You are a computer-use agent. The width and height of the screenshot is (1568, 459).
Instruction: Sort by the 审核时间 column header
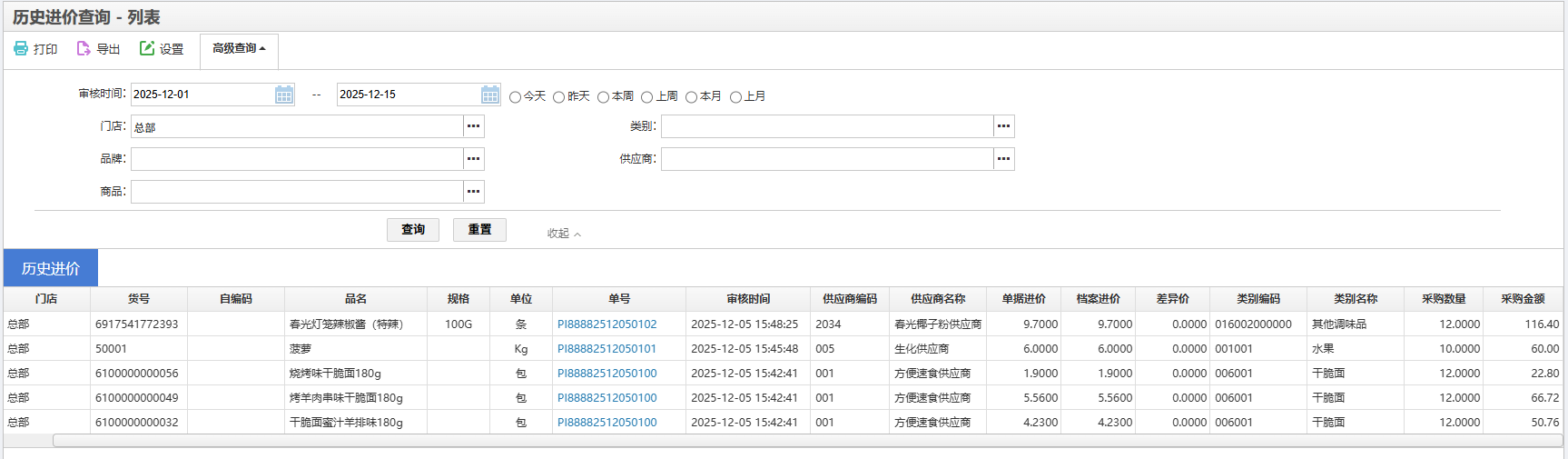tap(748, 299)
